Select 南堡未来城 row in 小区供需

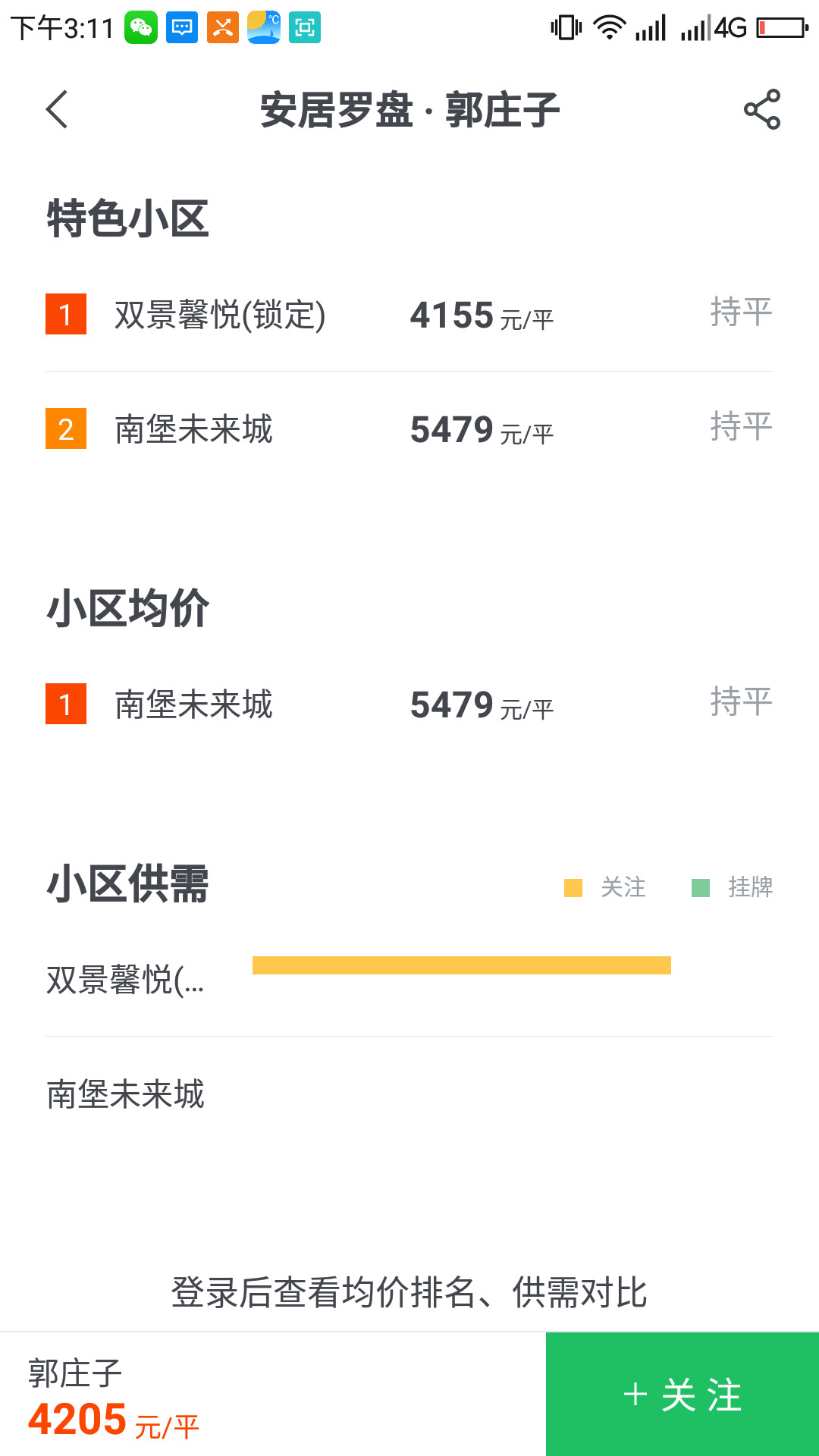click(126, 1094)
